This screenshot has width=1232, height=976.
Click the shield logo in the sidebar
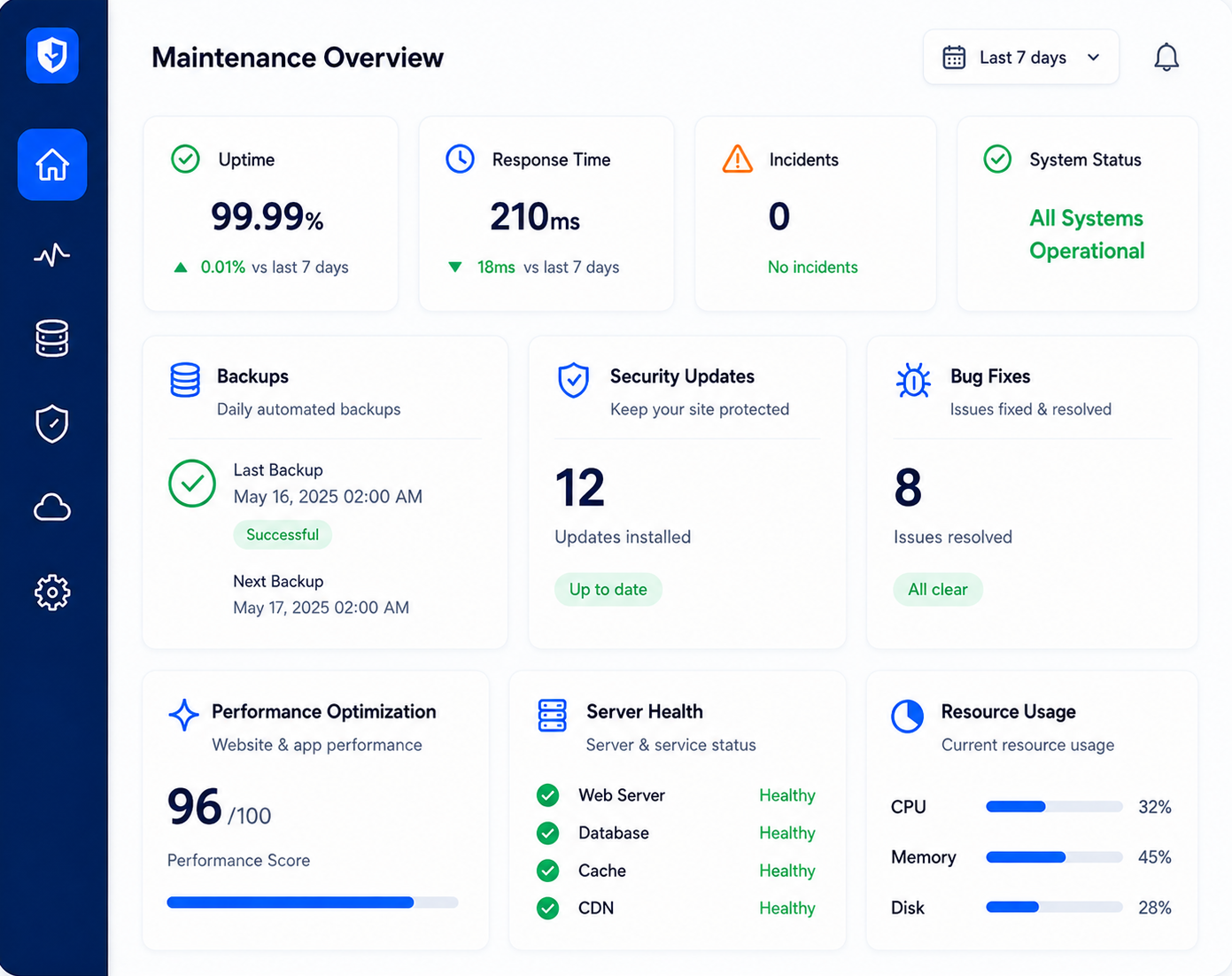(52, 55)
